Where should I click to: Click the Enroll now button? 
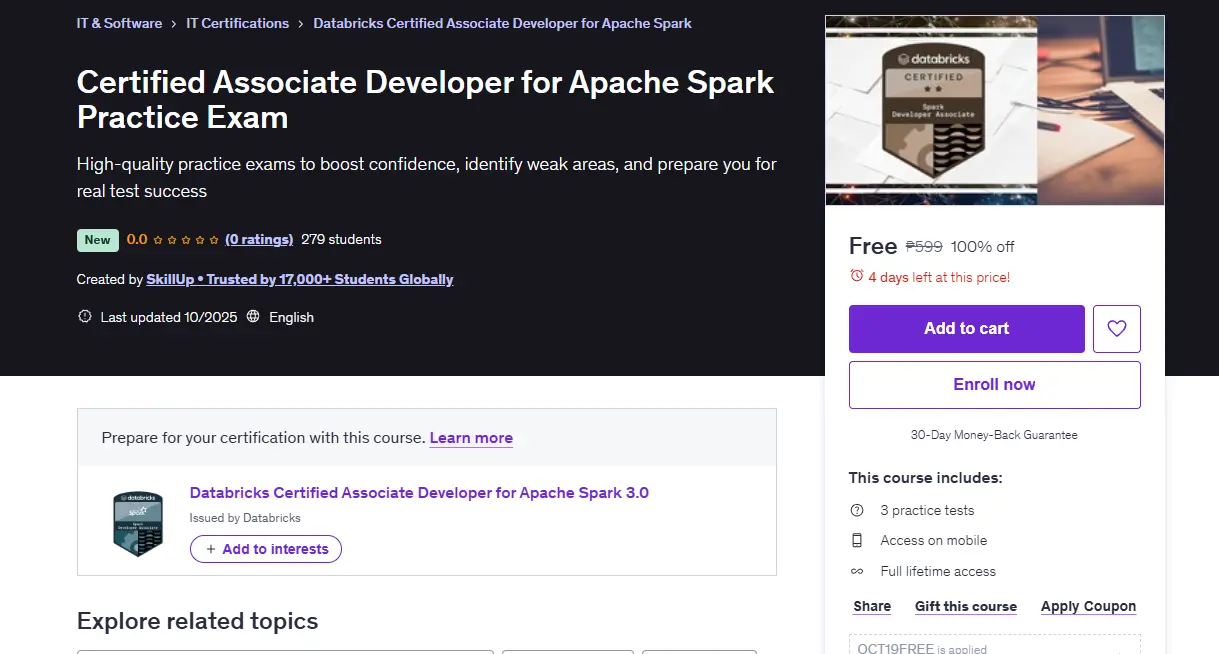click(995, 385)
